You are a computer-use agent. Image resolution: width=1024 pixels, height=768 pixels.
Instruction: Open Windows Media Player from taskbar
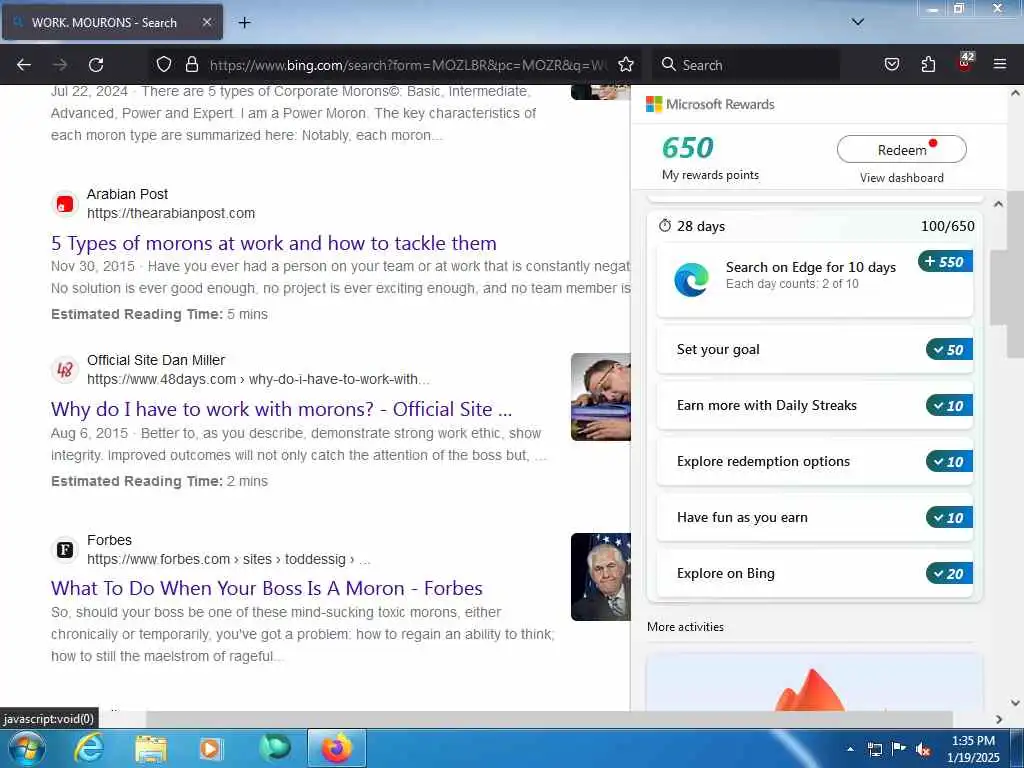click(211, 748)
